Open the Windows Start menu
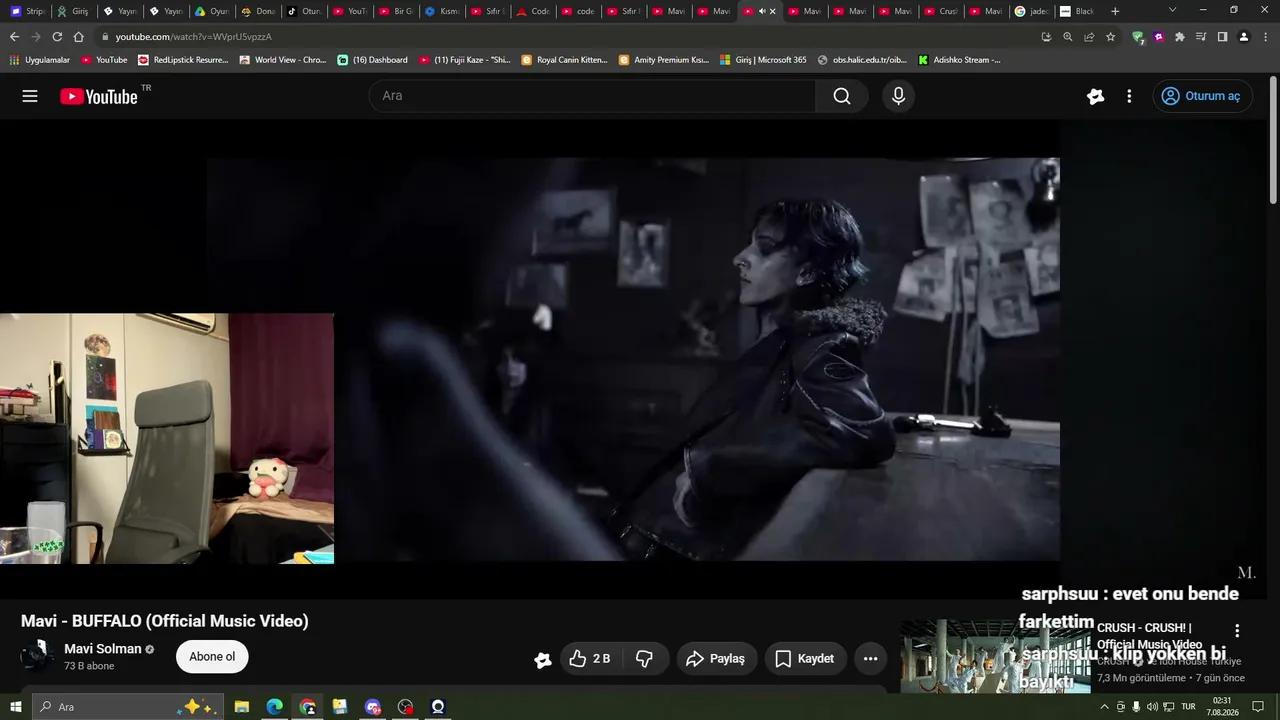1280x720 pixels. [16, 707]
